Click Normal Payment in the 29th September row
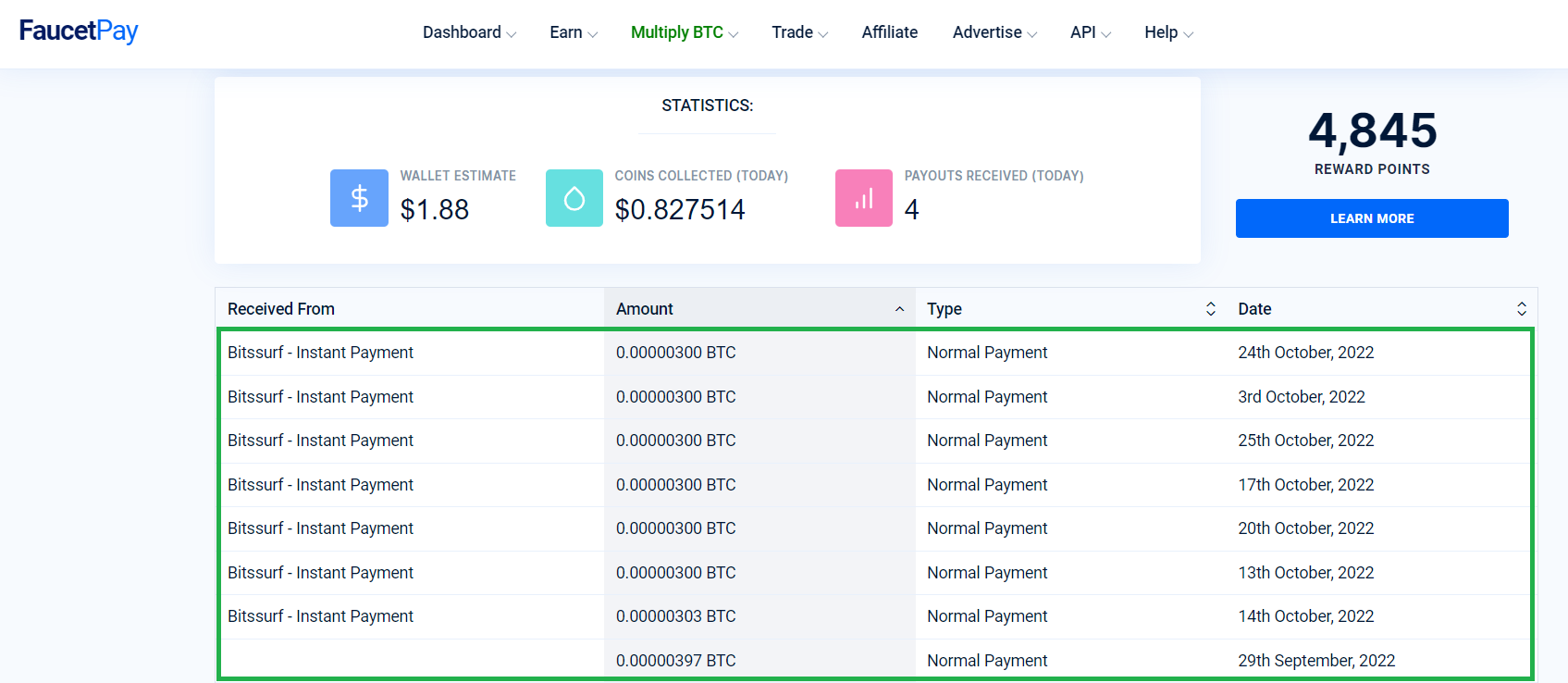Viewport: 1568px width, 683px height. pyautogui.click(x=987, y=661)
